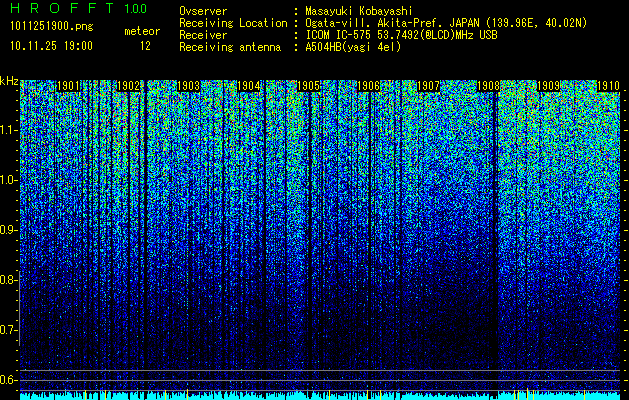
Task: Click the 1901 time marker
Action: tap(68, 86)
